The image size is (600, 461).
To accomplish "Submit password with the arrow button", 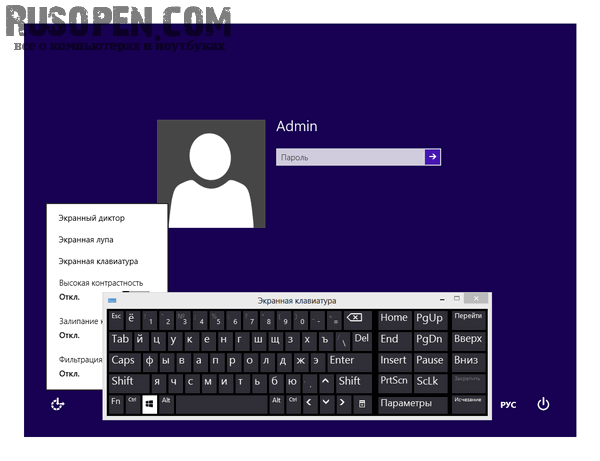I will [432, 157].
